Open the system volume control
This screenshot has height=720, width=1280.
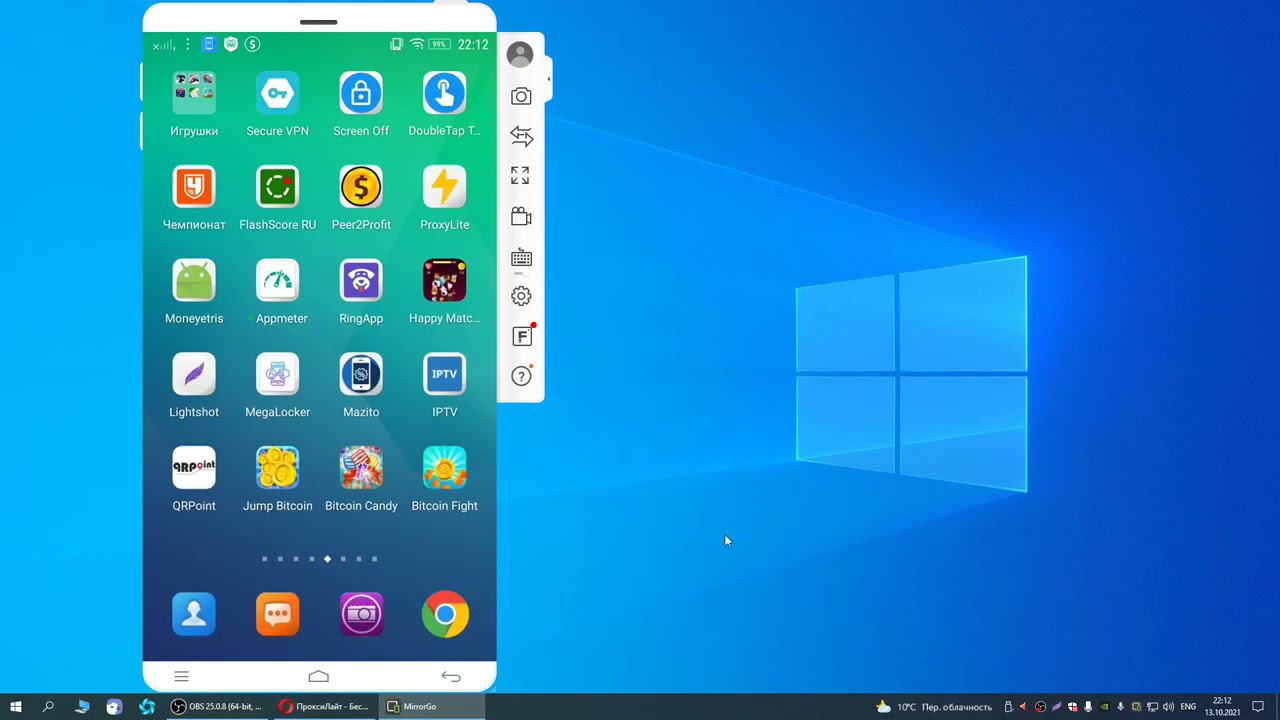point(1168,707)
